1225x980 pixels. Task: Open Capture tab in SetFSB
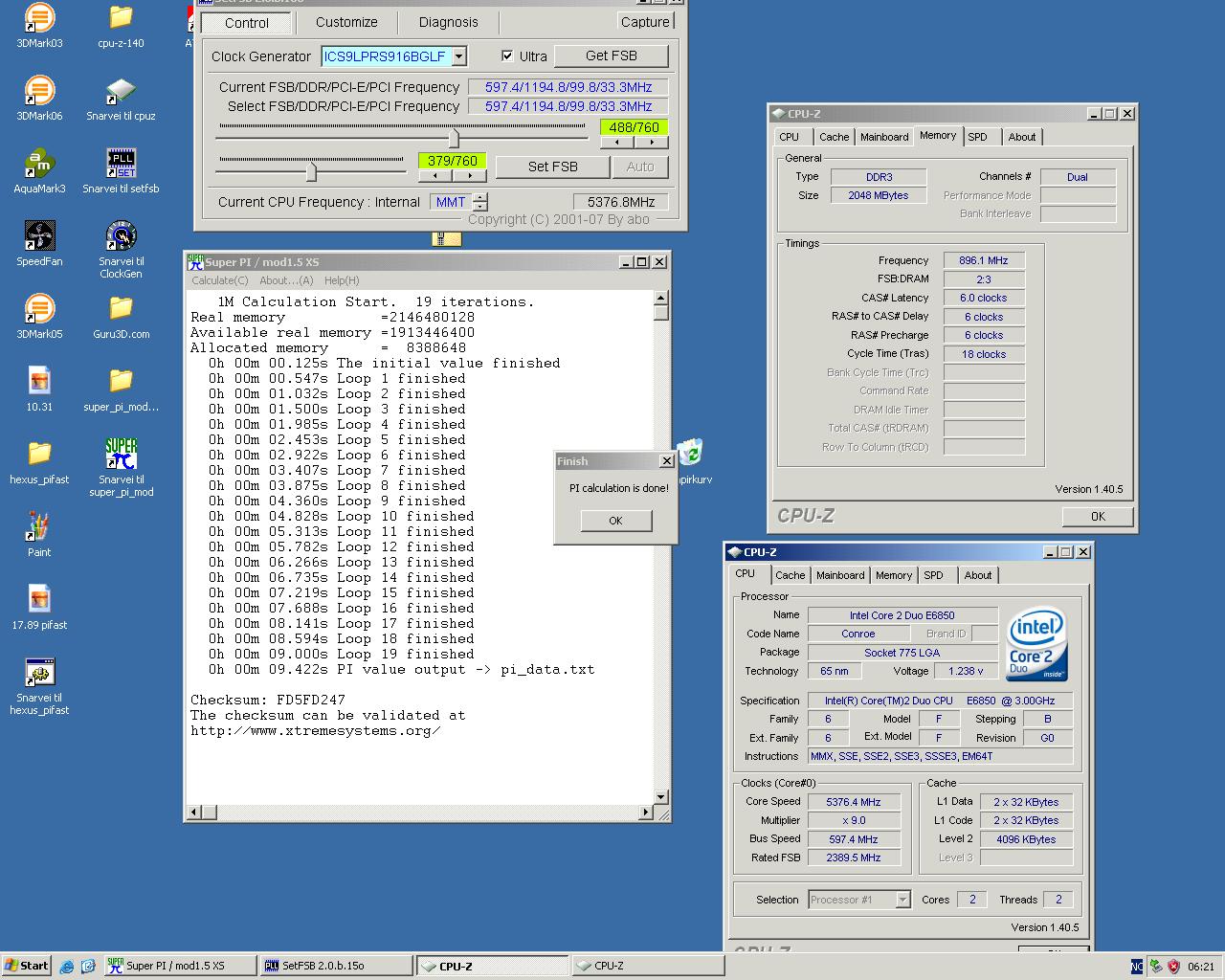click(645, 22)
